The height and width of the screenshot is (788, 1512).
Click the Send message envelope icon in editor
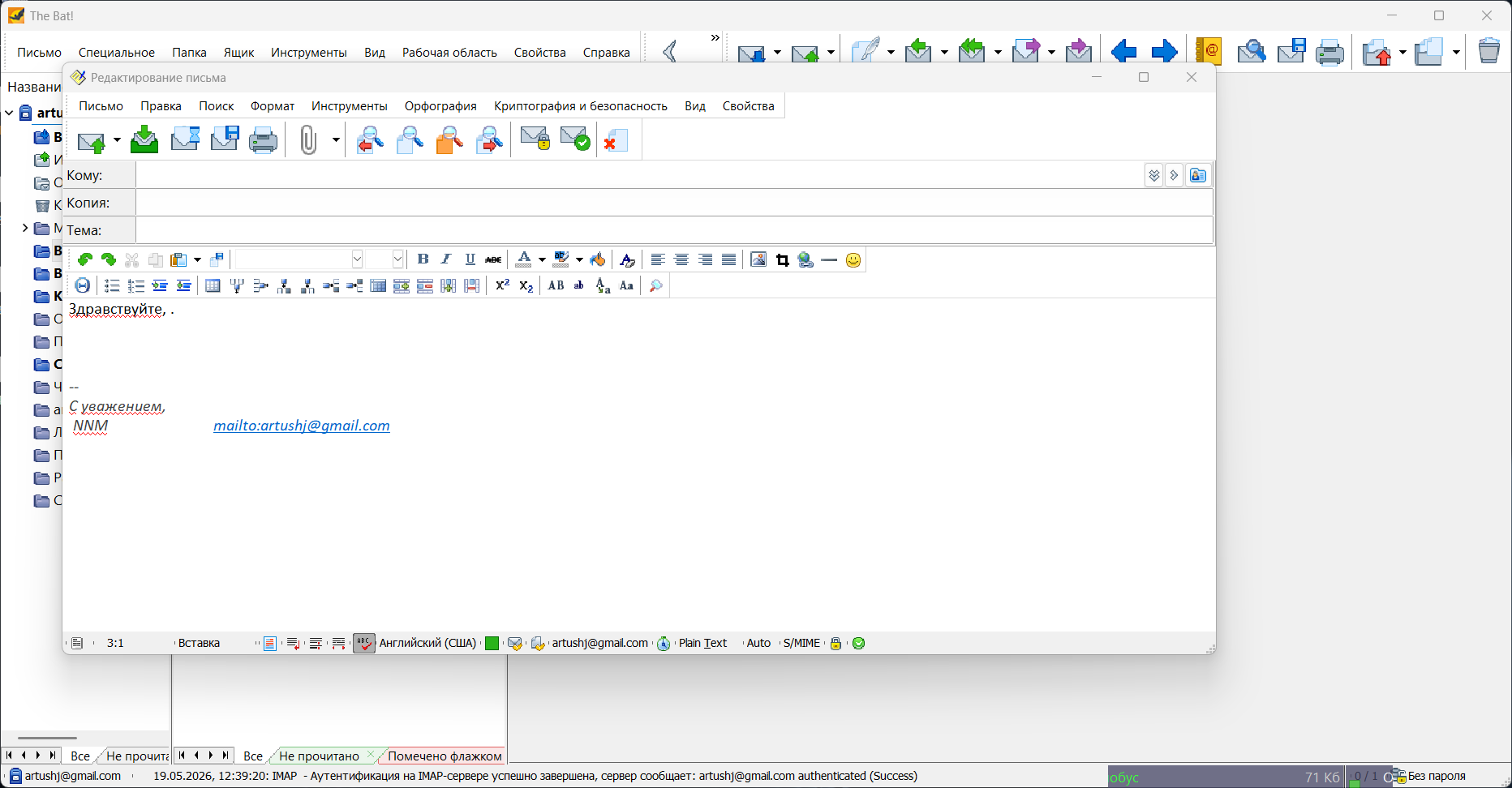tap(91, 141)
